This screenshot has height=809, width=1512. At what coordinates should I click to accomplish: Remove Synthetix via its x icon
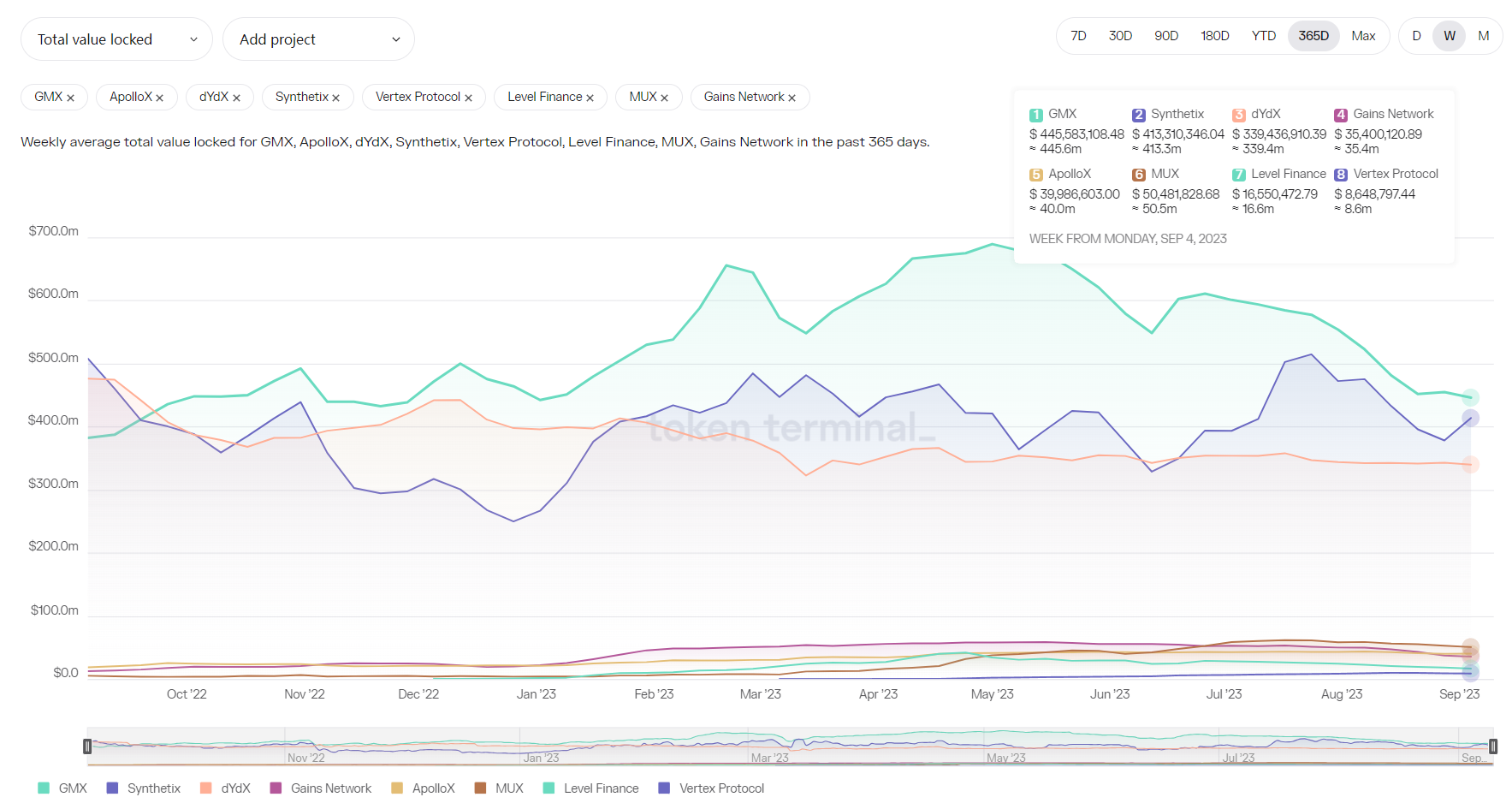coord(336,98)
